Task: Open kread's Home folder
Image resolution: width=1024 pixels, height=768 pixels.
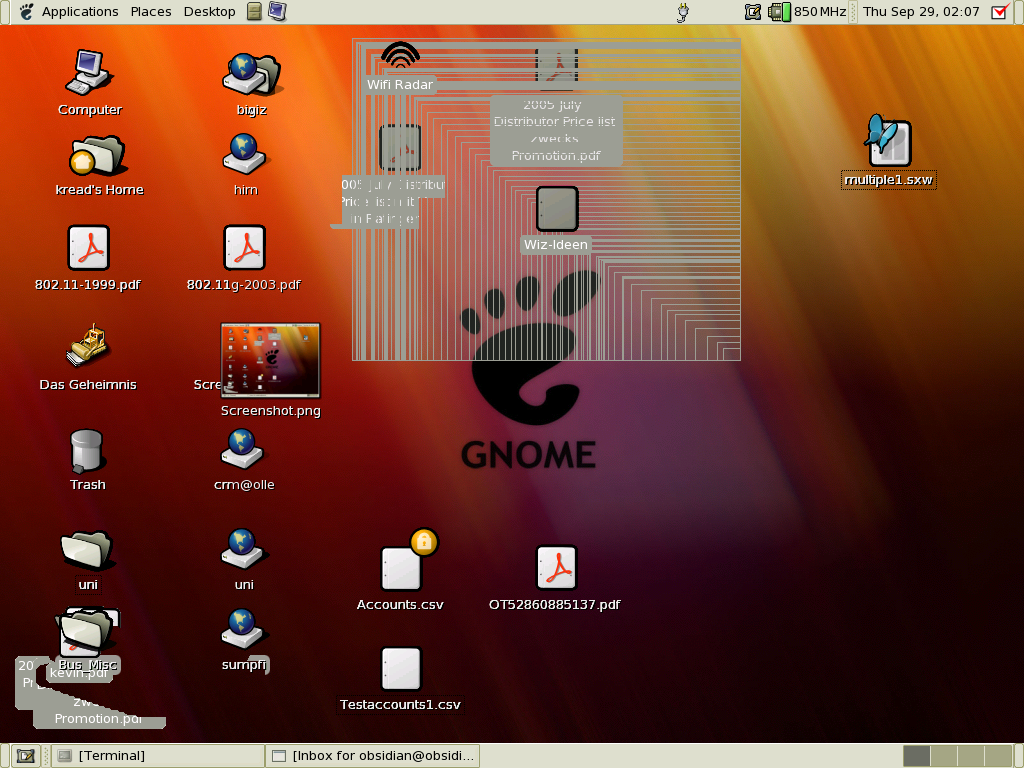Action: pyautogui.click(x=98, y=157)
